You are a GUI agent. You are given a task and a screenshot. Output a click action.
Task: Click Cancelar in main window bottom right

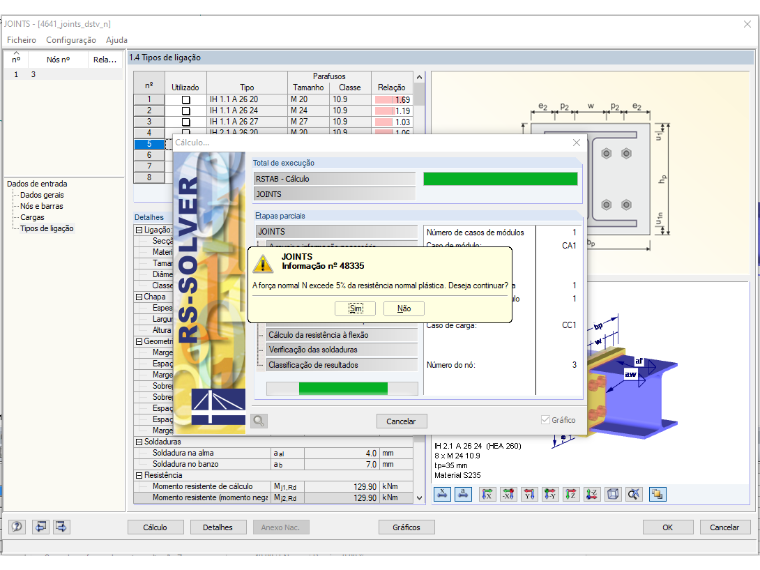click(725, 527)
